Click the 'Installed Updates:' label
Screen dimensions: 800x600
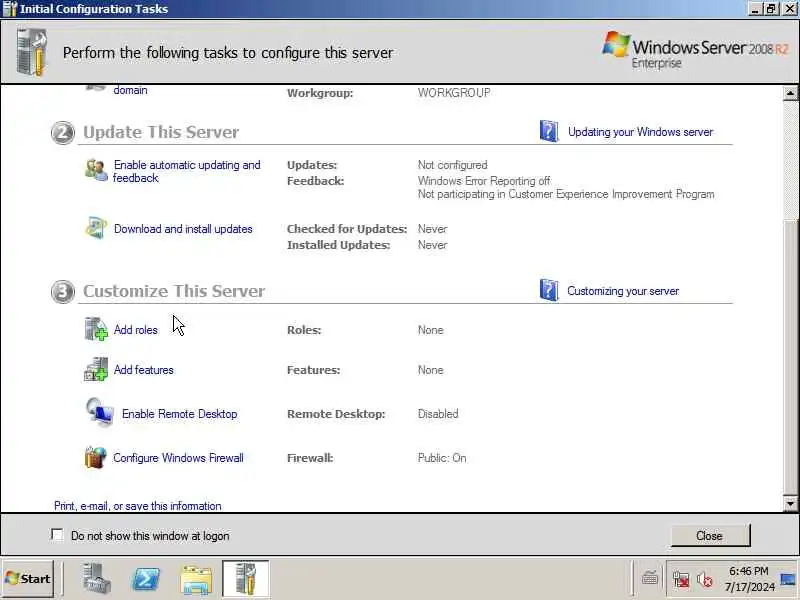(x=338, y=245)
